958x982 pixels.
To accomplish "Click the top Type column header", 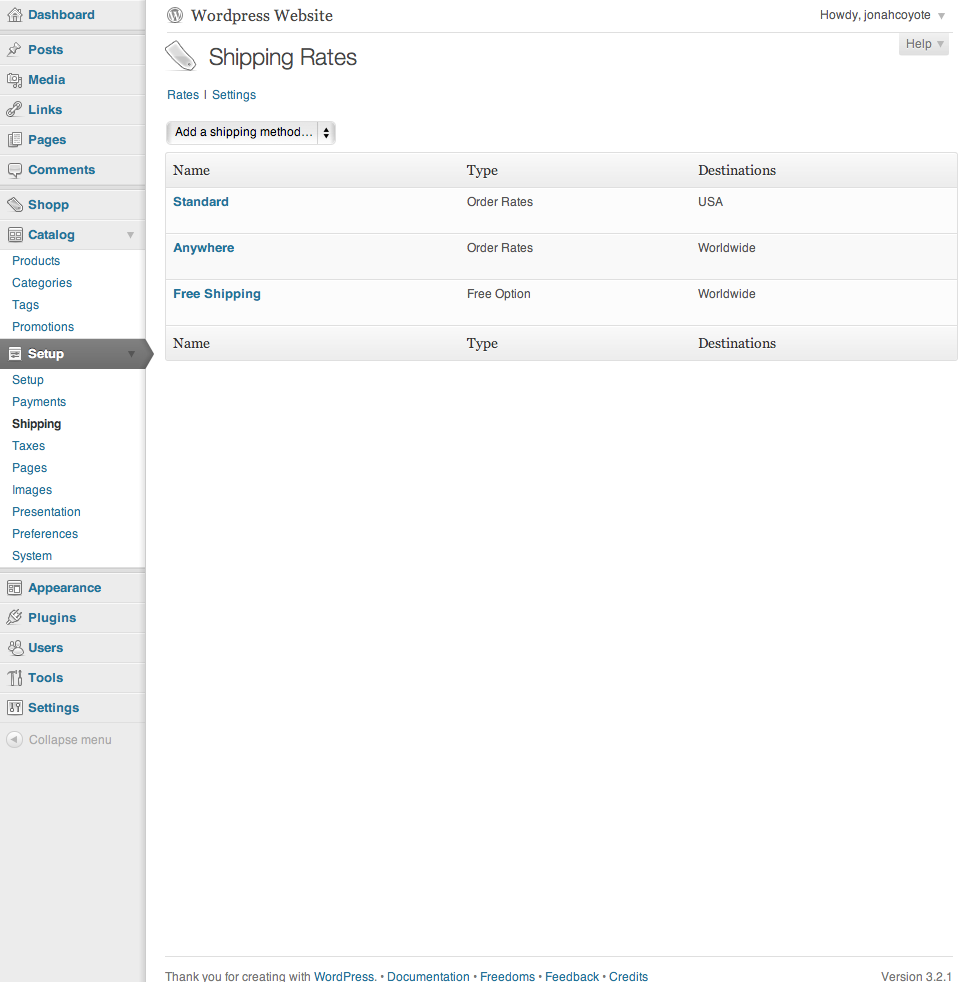I will pyautogui.click(x=482, y=170).
